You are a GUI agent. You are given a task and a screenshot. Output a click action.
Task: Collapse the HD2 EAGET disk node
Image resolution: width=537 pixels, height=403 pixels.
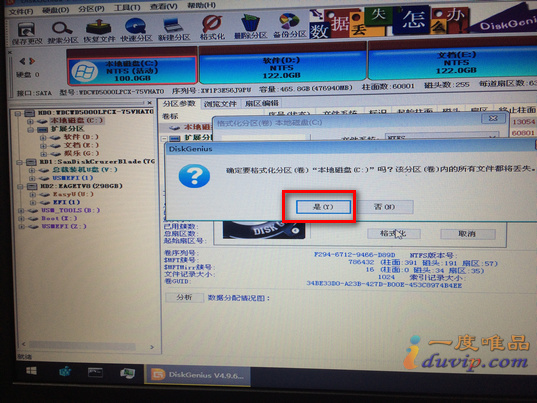(21, 187)
